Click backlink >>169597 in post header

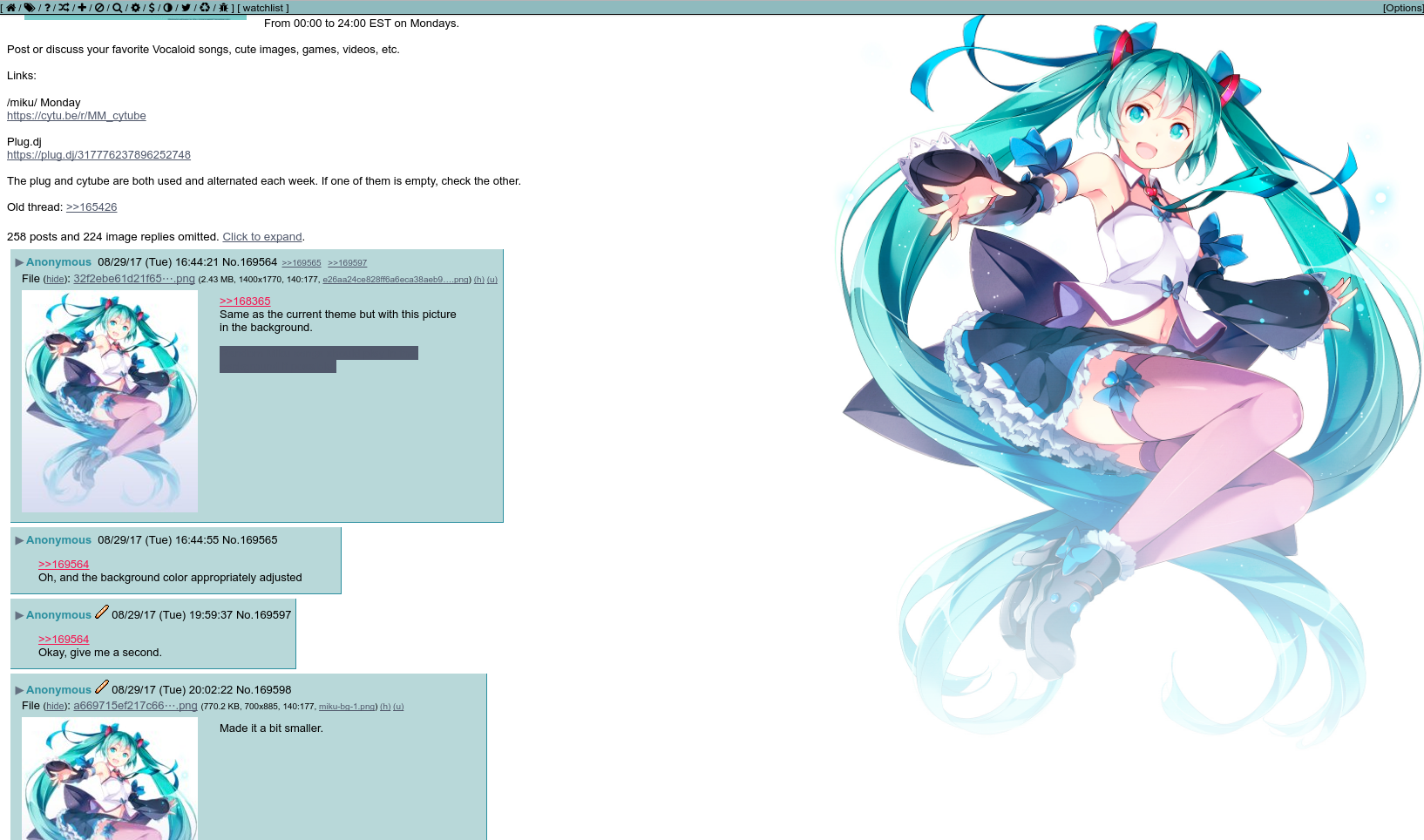tap(348, 263)
